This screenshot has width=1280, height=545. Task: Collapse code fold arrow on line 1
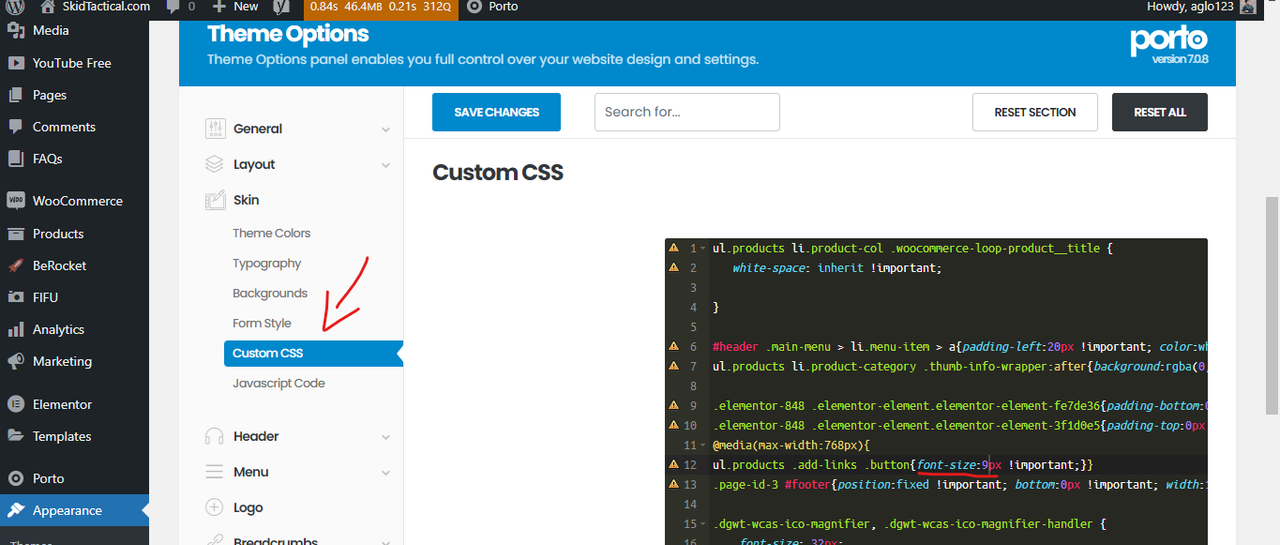pyautogui.click(x=703, y=248)
